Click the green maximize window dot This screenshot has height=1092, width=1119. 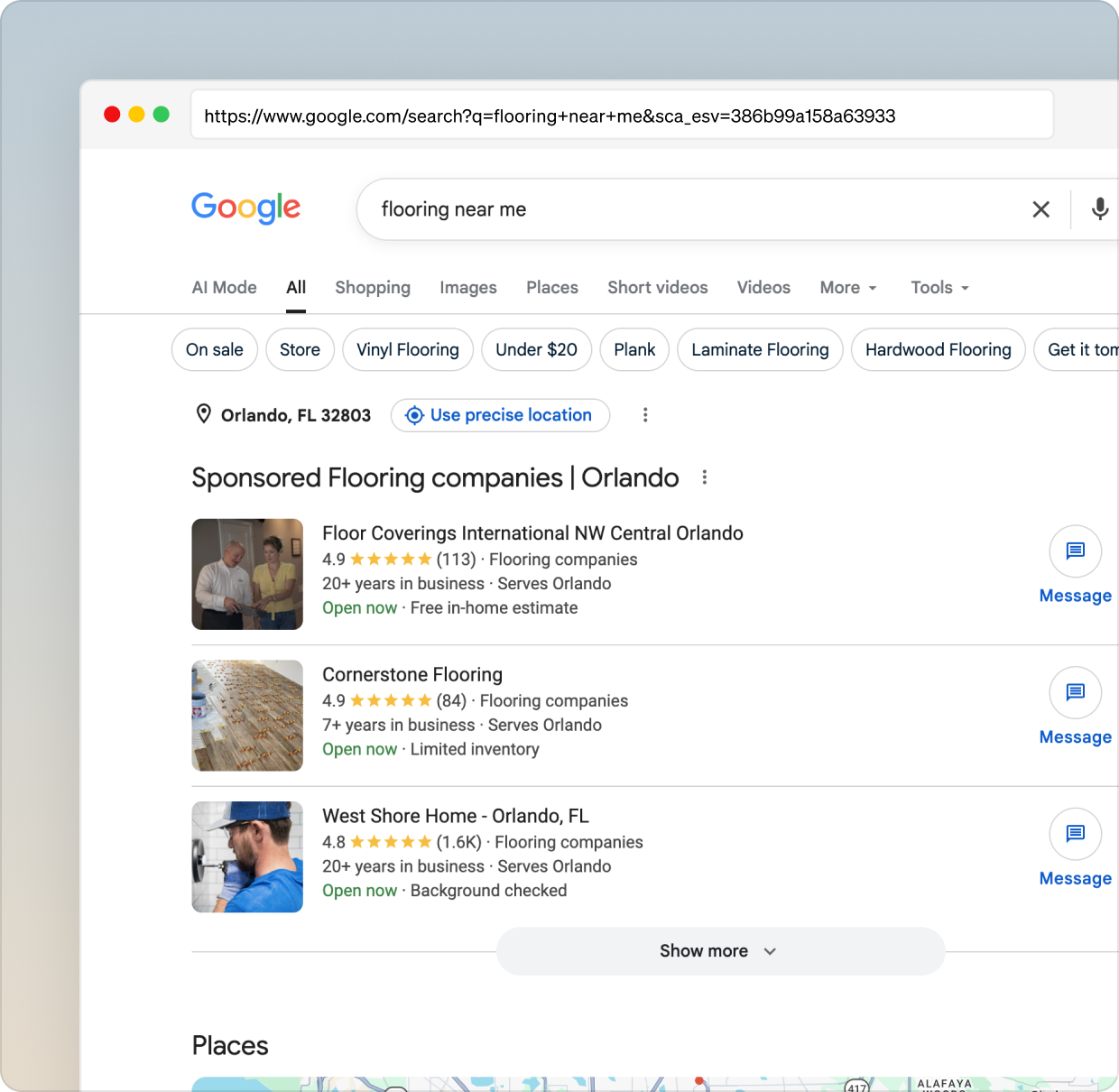(x=162, y=114)
